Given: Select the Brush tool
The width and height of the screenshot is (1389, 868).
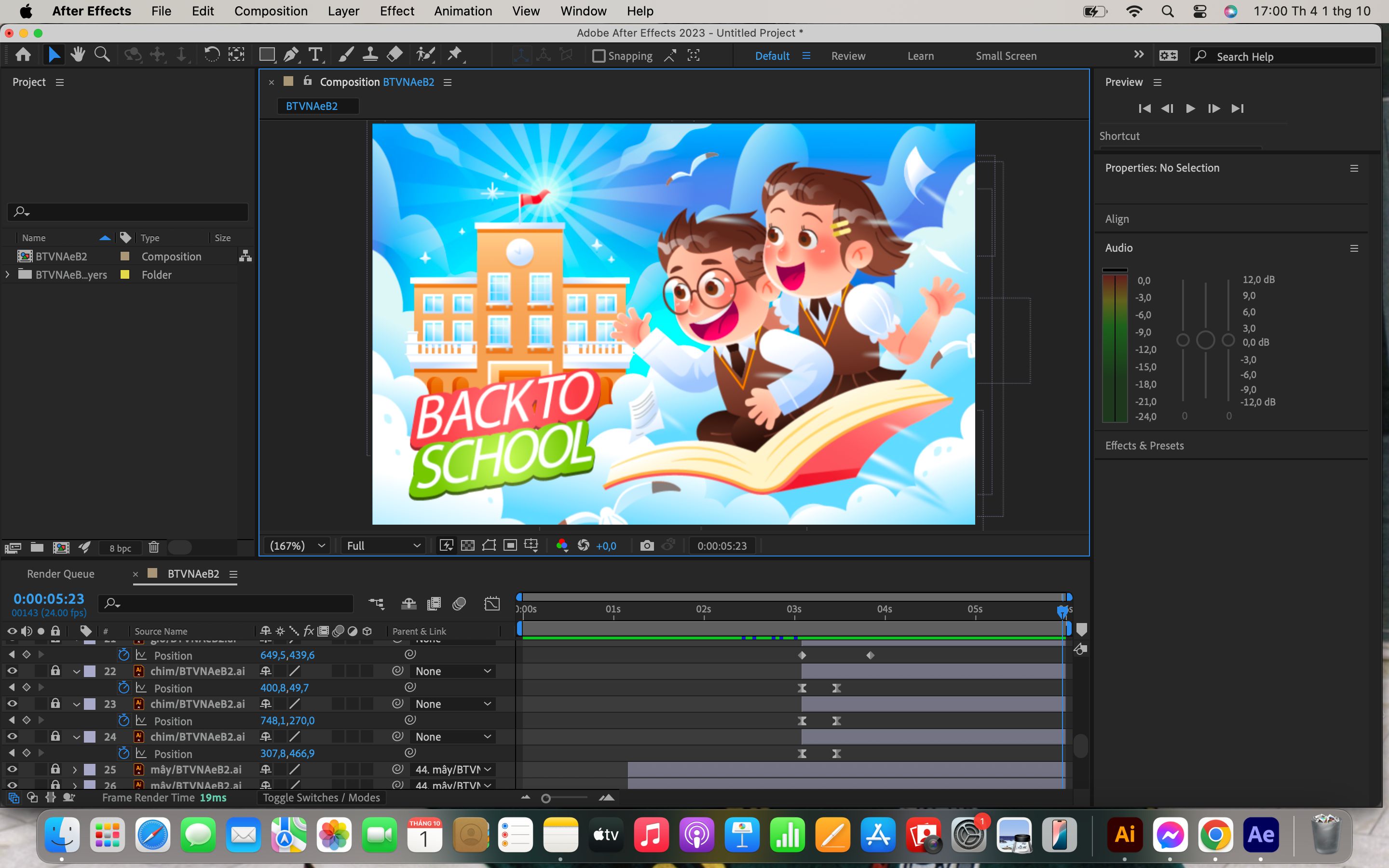Looking at the screenshot, I should point(345,55).
